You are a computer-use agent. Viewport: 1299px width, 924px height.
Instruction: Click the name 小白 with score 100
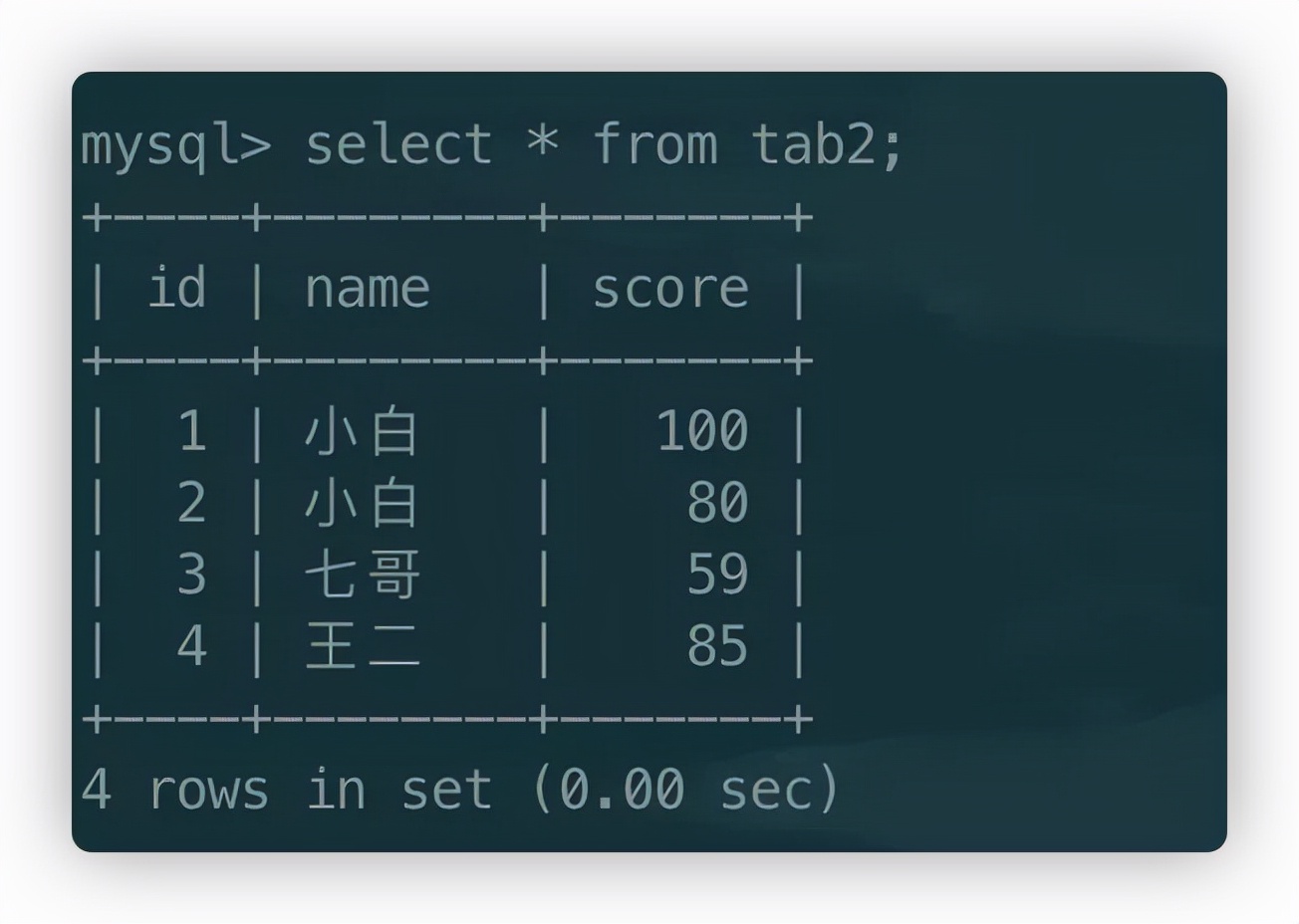point(362,432)
